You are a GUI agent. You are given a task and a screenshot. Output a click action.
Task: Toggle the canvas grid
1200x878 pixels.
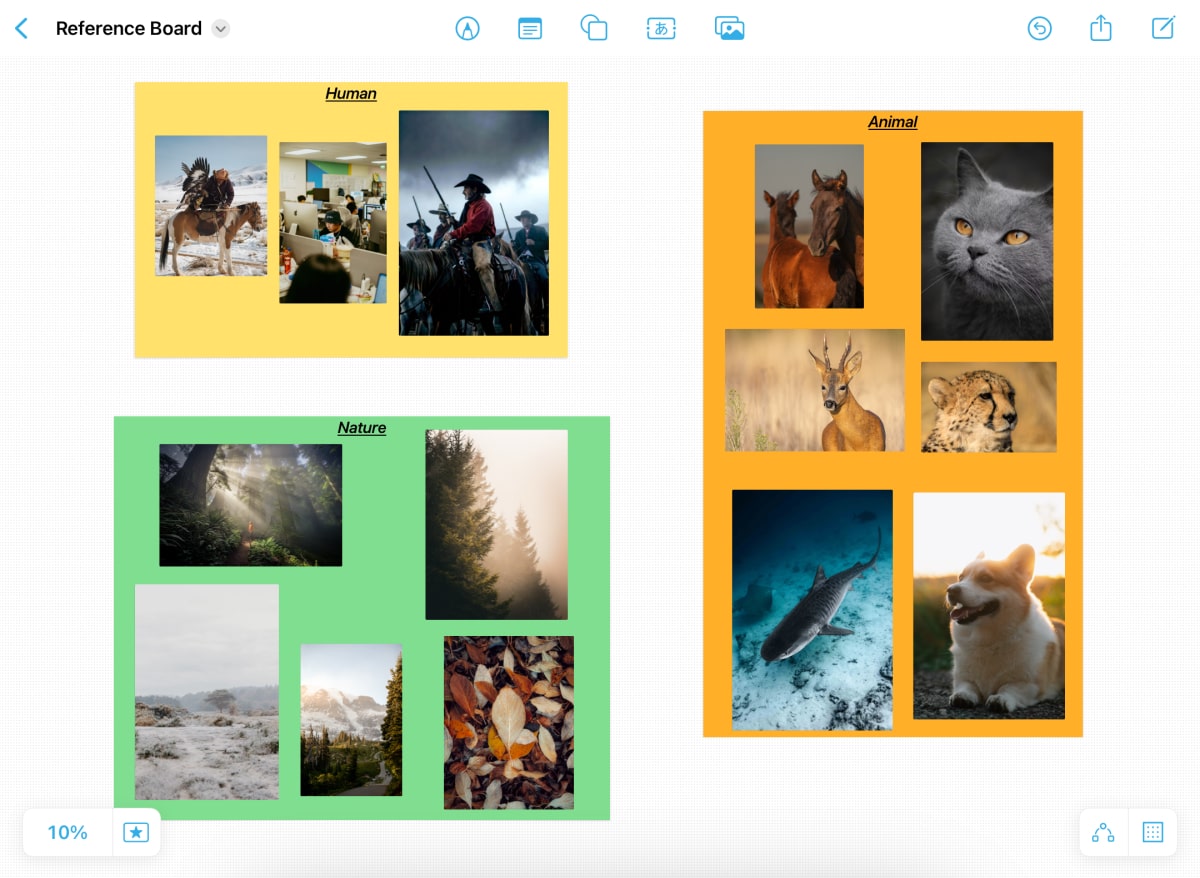tap(1153, 832)
